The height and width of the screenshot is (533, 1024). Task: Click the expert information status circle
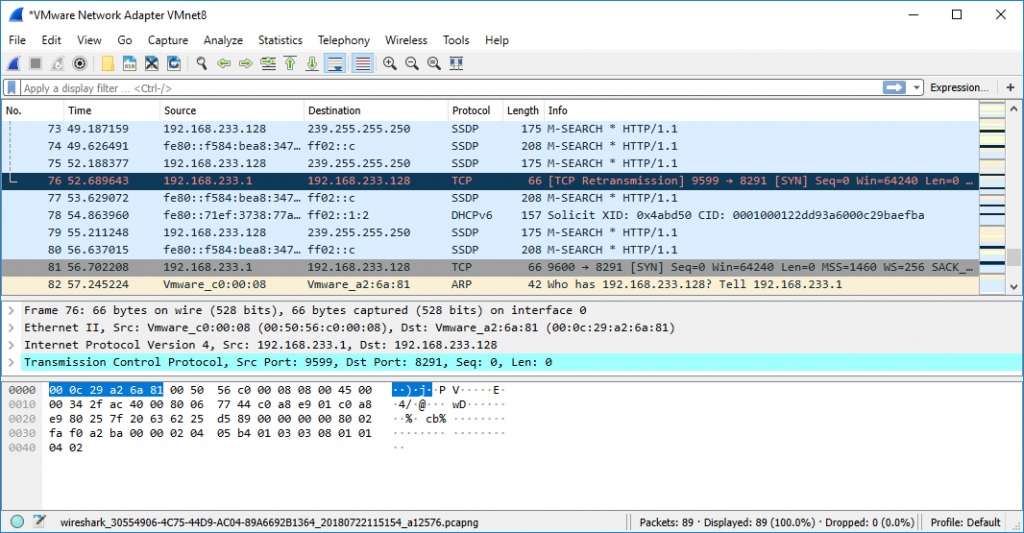tap(18, 521)
